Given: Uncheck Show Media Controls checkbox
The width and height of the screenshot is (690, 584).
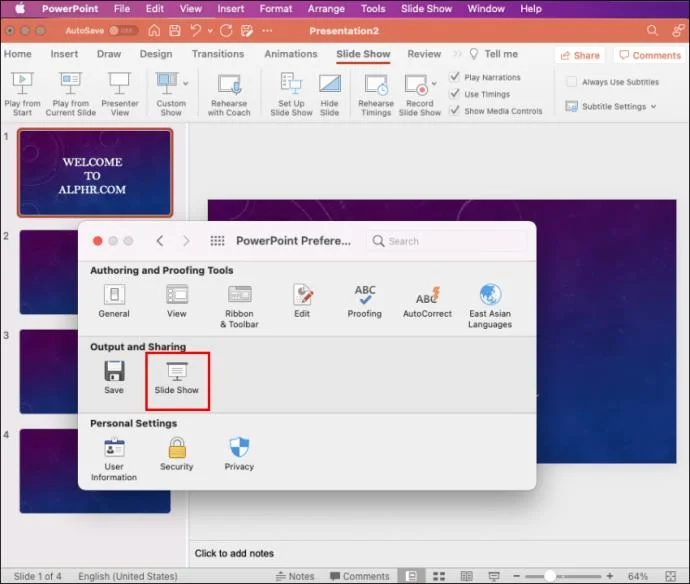Looking at the screenshot, I should pos(455,110).
